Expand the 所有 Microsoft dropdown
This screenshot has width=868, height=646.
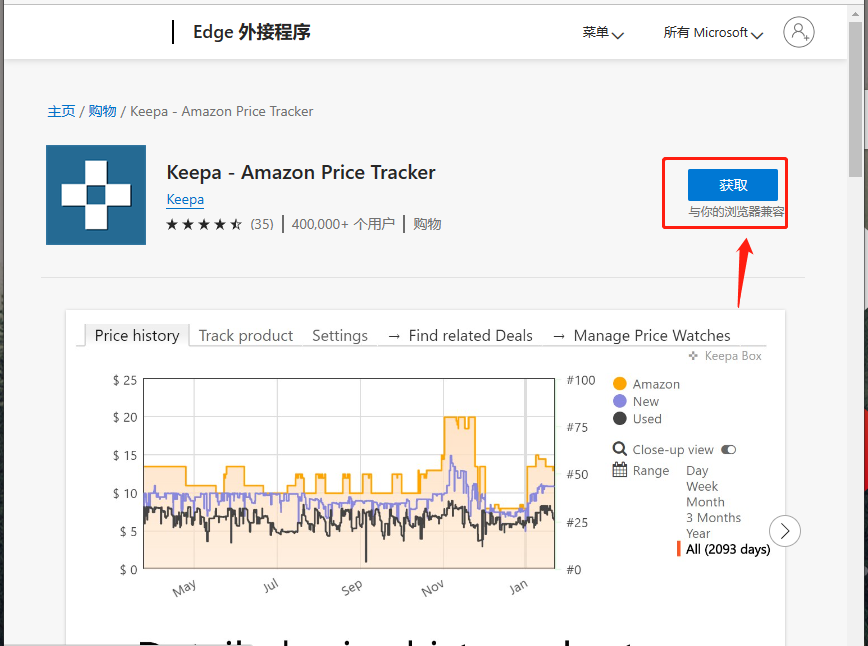[x=713, y=33]
